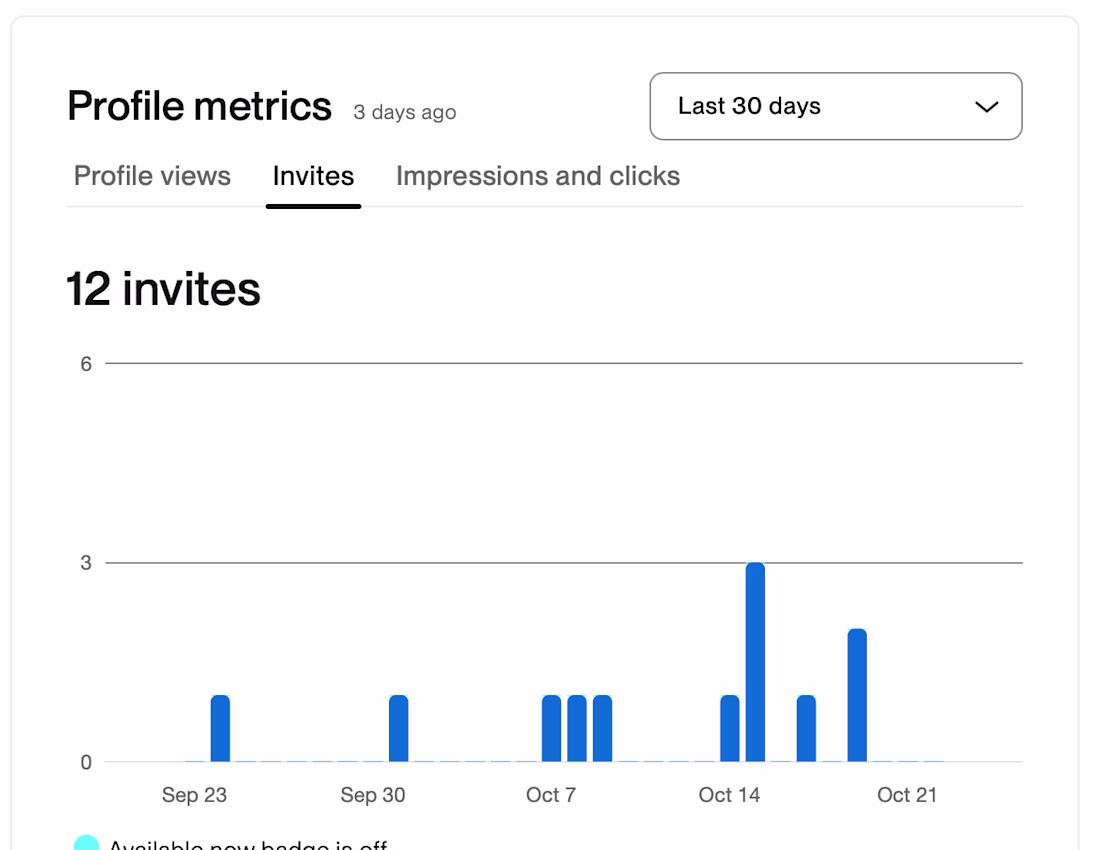Click the cyan Available now badge dot

pyautogui.click(x=87, y=843)
